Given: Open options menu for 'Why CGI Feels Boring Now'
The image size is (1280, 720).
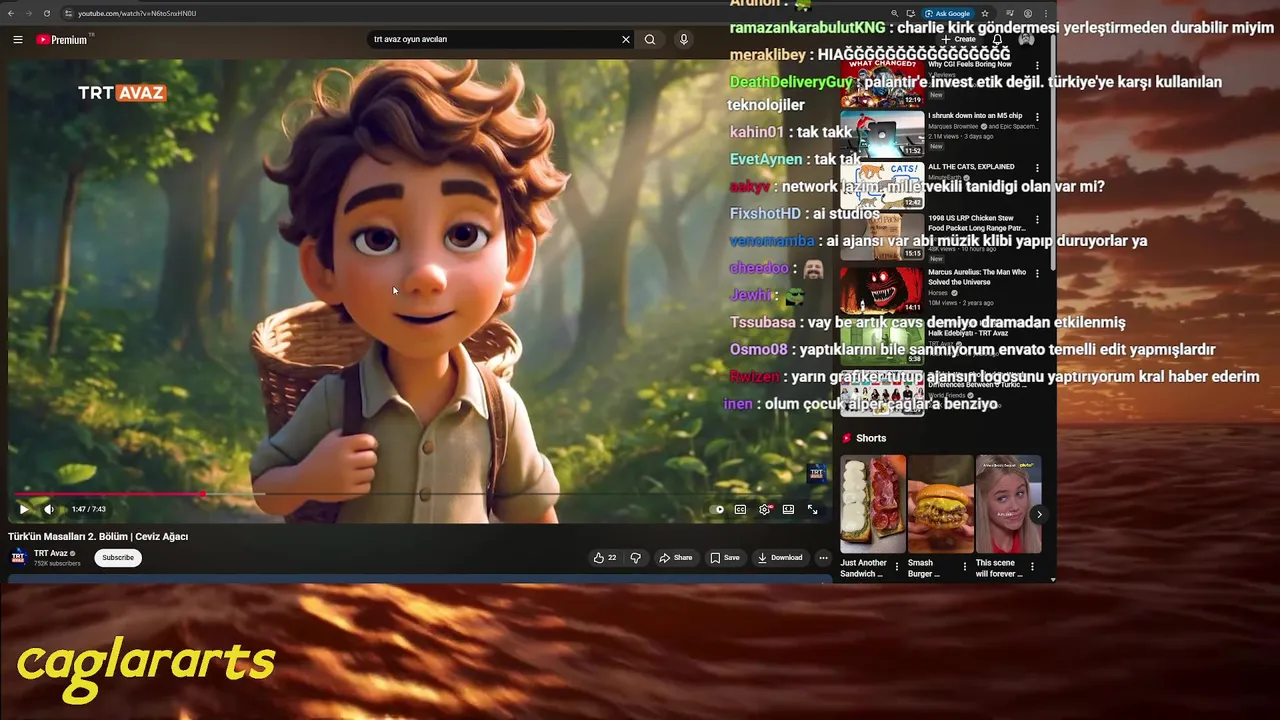Looking at the screenshot, I should 1037,66.
